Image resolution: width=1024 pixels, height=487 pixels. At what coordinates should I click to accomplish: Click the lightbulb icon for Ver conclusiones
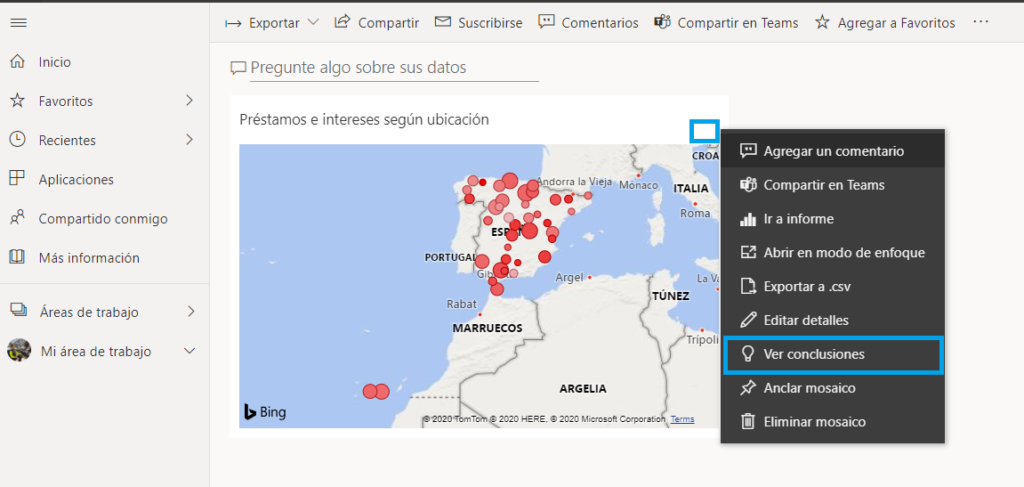tap(748, 354)
